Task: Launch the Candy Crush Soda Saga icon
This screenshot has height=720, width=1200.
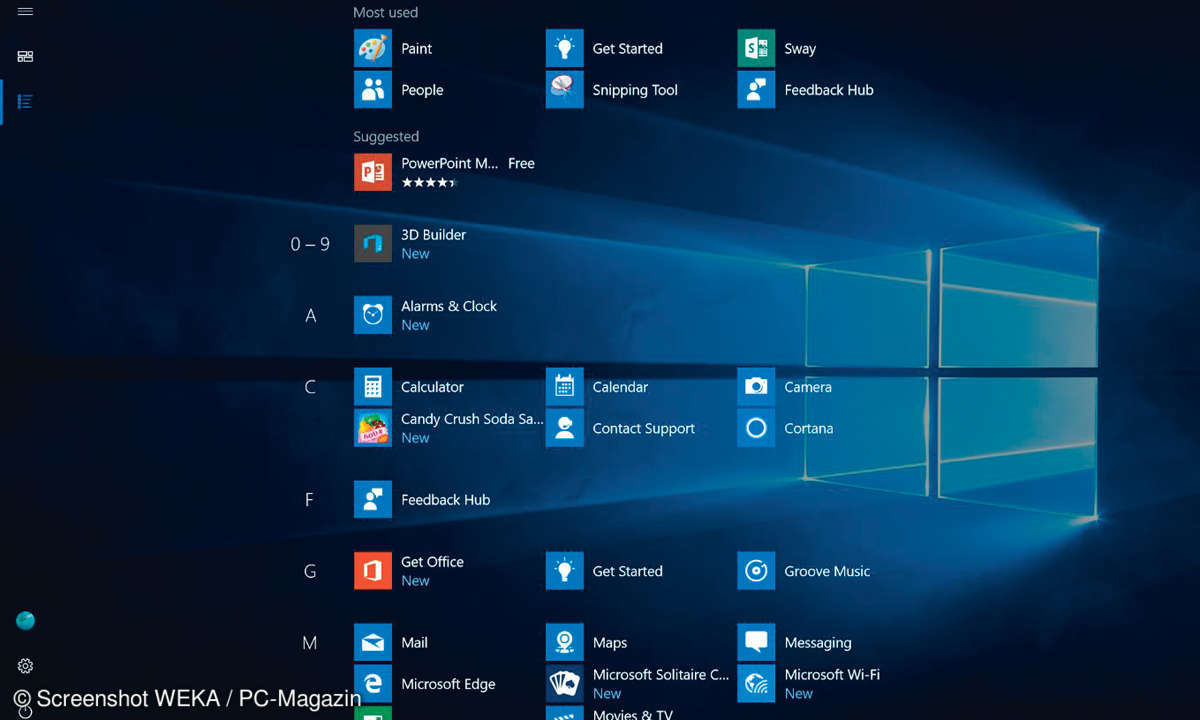Action: tap(373, 428)
